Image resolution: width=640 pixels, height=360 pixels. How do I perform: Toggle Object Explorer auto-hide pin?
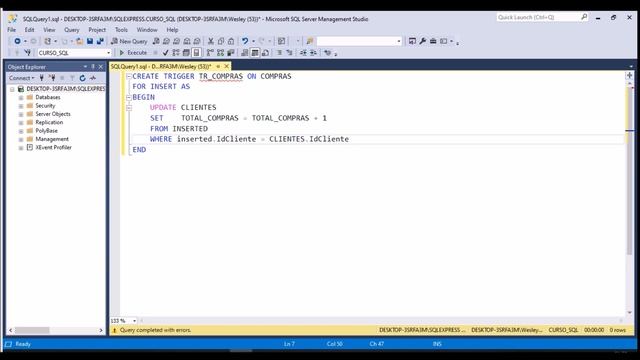(93, 67)
